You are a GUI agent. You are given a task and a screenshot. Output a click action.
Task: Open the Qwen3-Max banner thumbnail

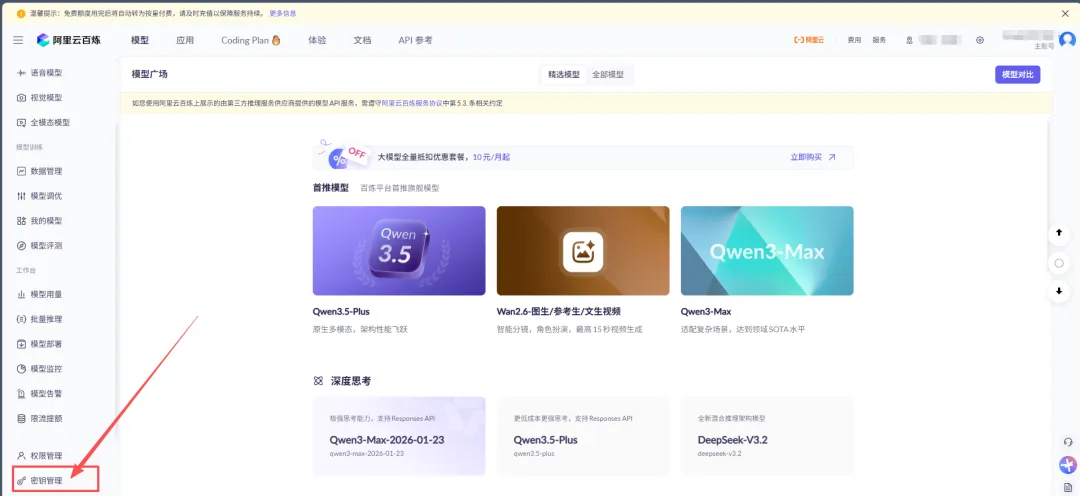[x=767, y=251]
